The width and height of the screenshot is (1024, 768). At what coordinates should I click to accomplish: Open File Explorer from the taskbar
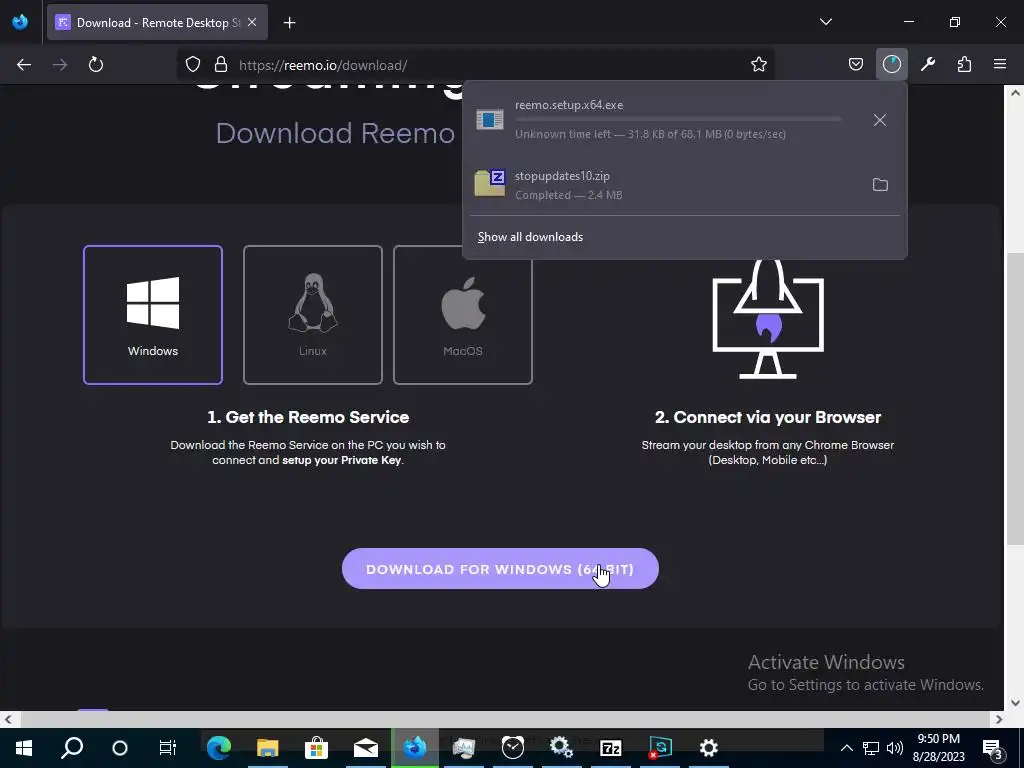coord(268,748)
